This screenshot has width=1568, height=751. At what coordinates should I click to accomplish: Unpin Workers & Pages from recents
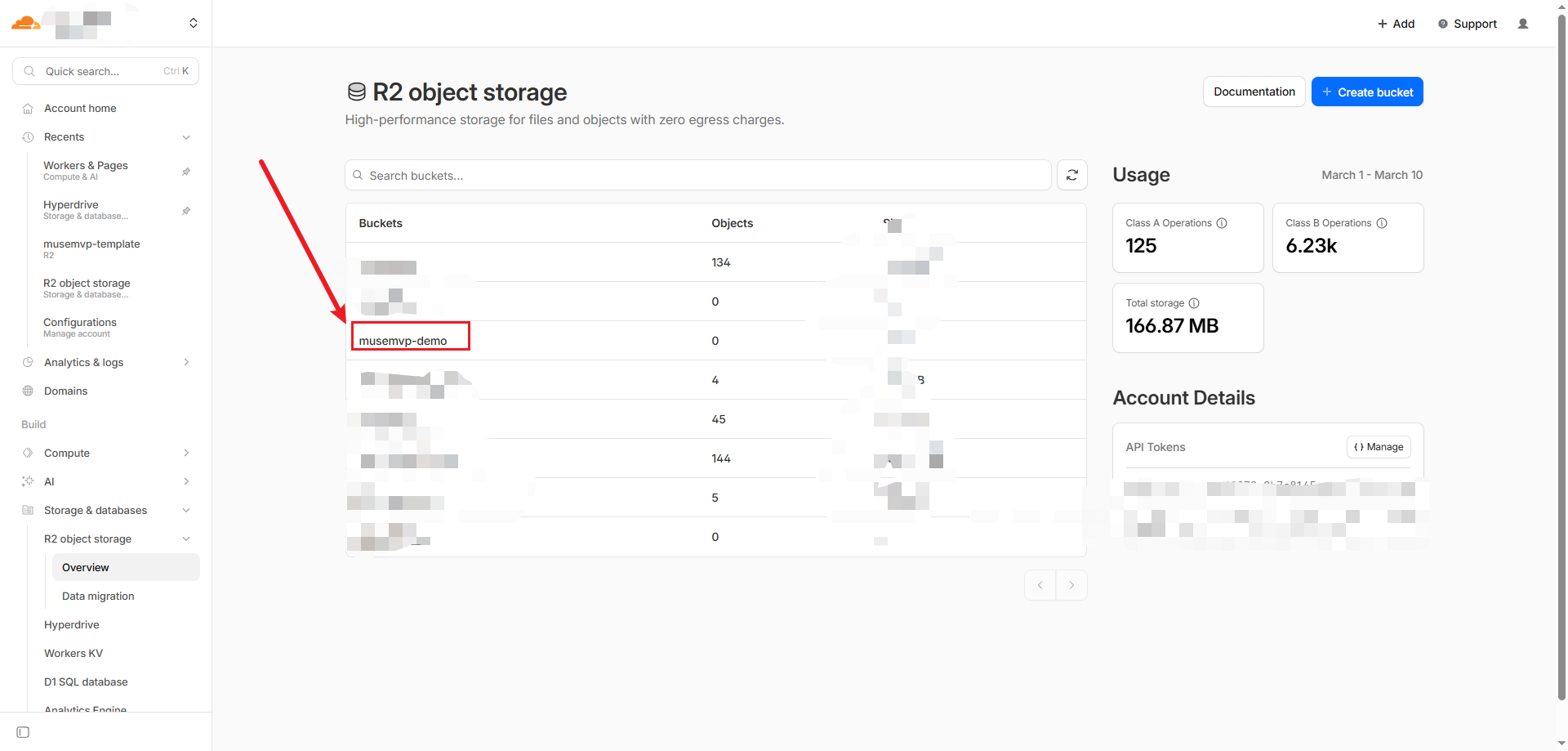(186, 172)
